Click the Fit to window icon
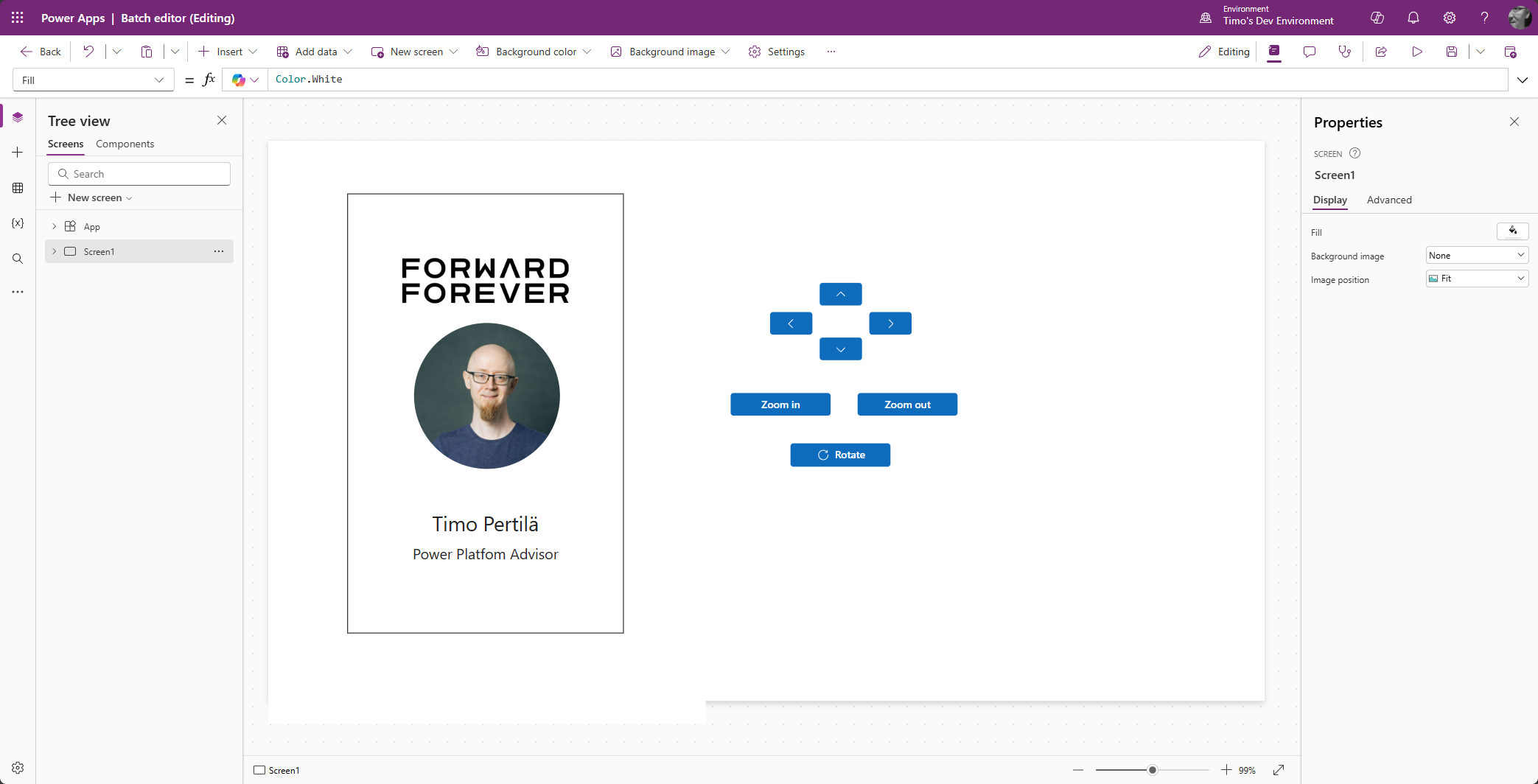The image size is (1538, 784). tap(1279, 770)
